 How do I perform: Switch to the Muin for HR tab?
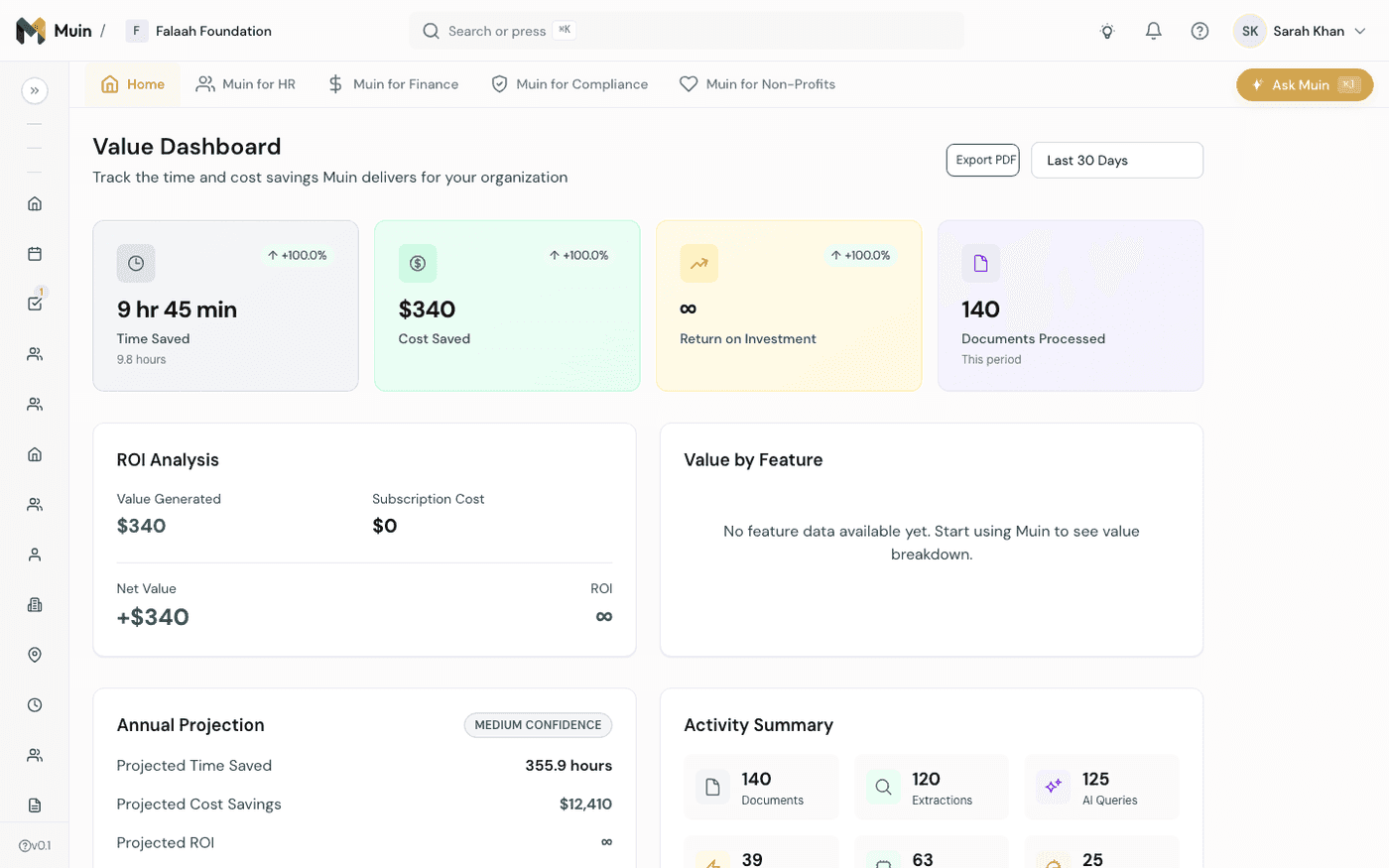click(x=246, y=84)
